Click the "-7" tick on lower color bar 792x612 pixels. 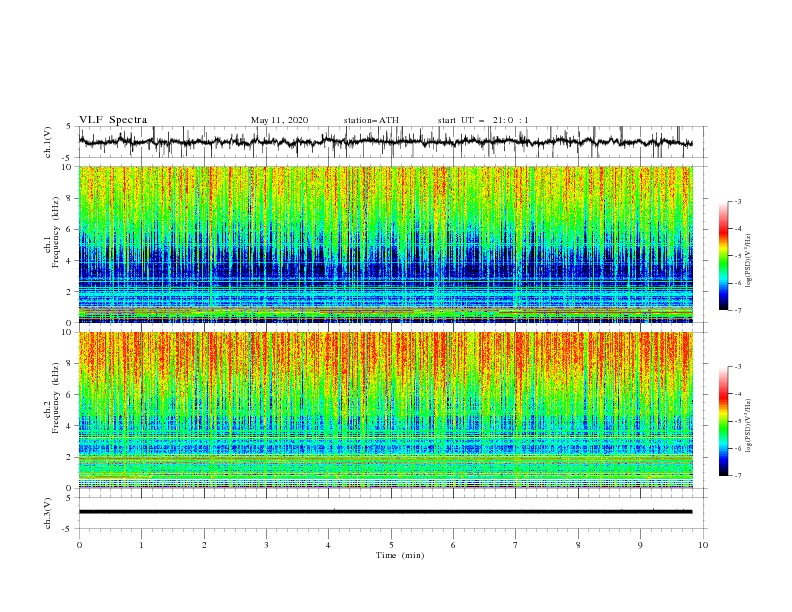738,476
